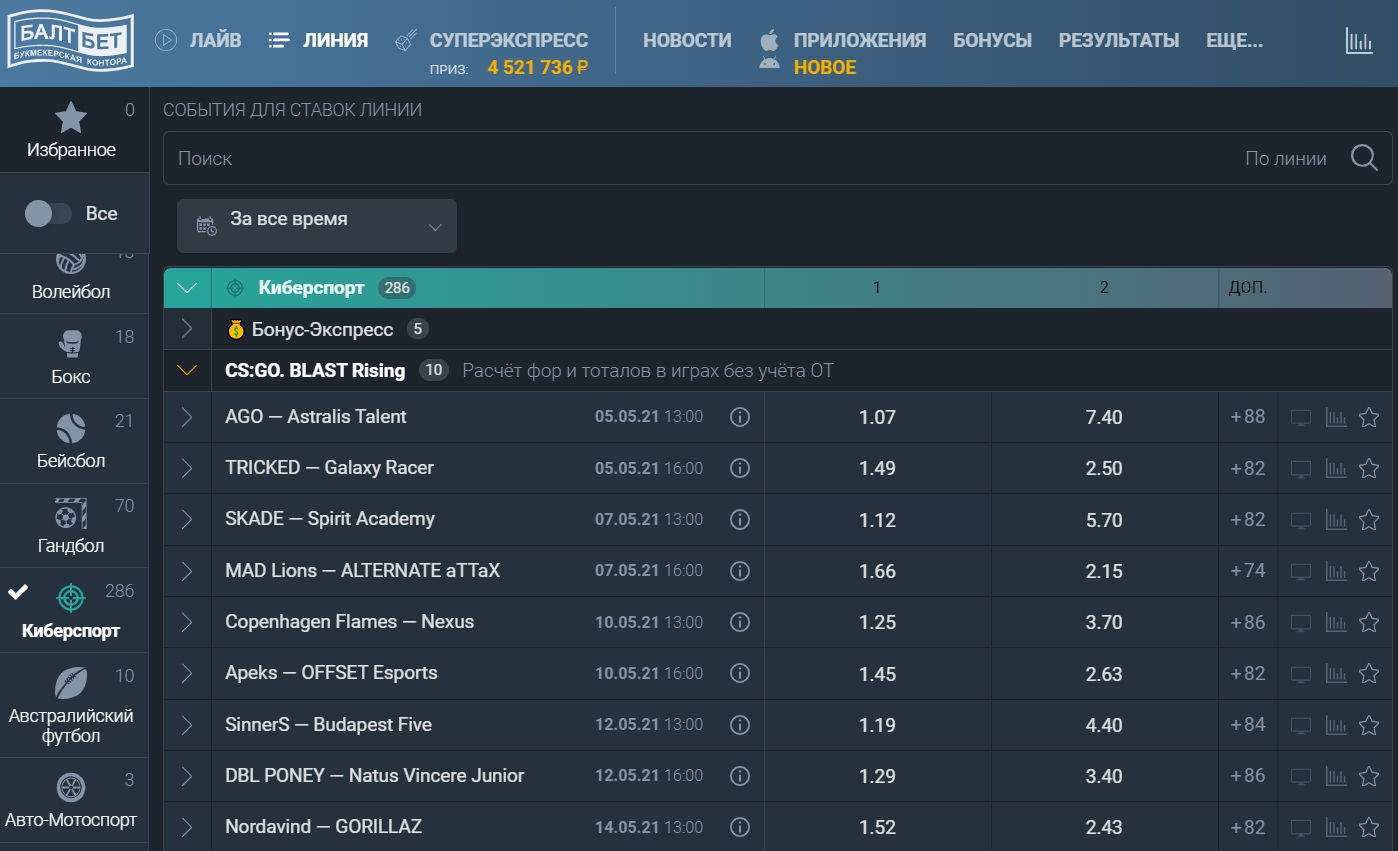Open broadcast icon for MAD Lions match
The height and width of the screenshot is (851, 1398).
(x=1300, y=571)
